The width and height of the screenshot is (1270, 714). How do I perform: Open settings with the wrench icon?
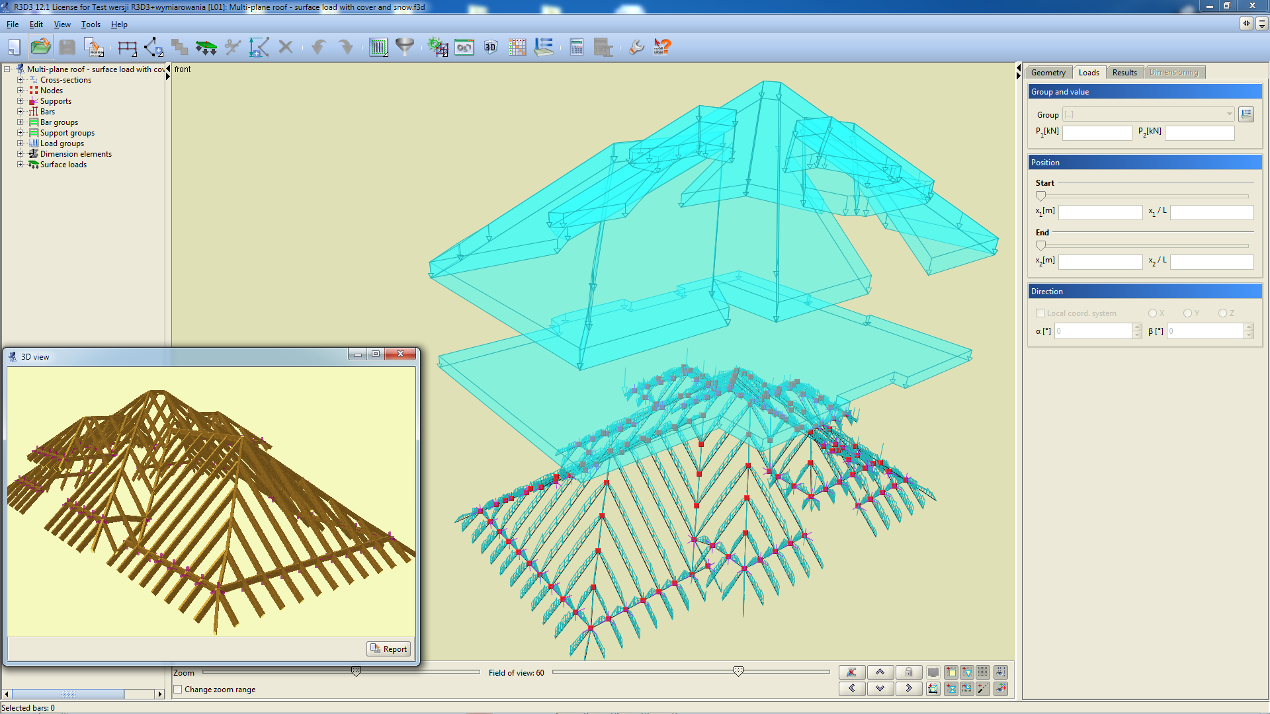click(x=636, y=47)
